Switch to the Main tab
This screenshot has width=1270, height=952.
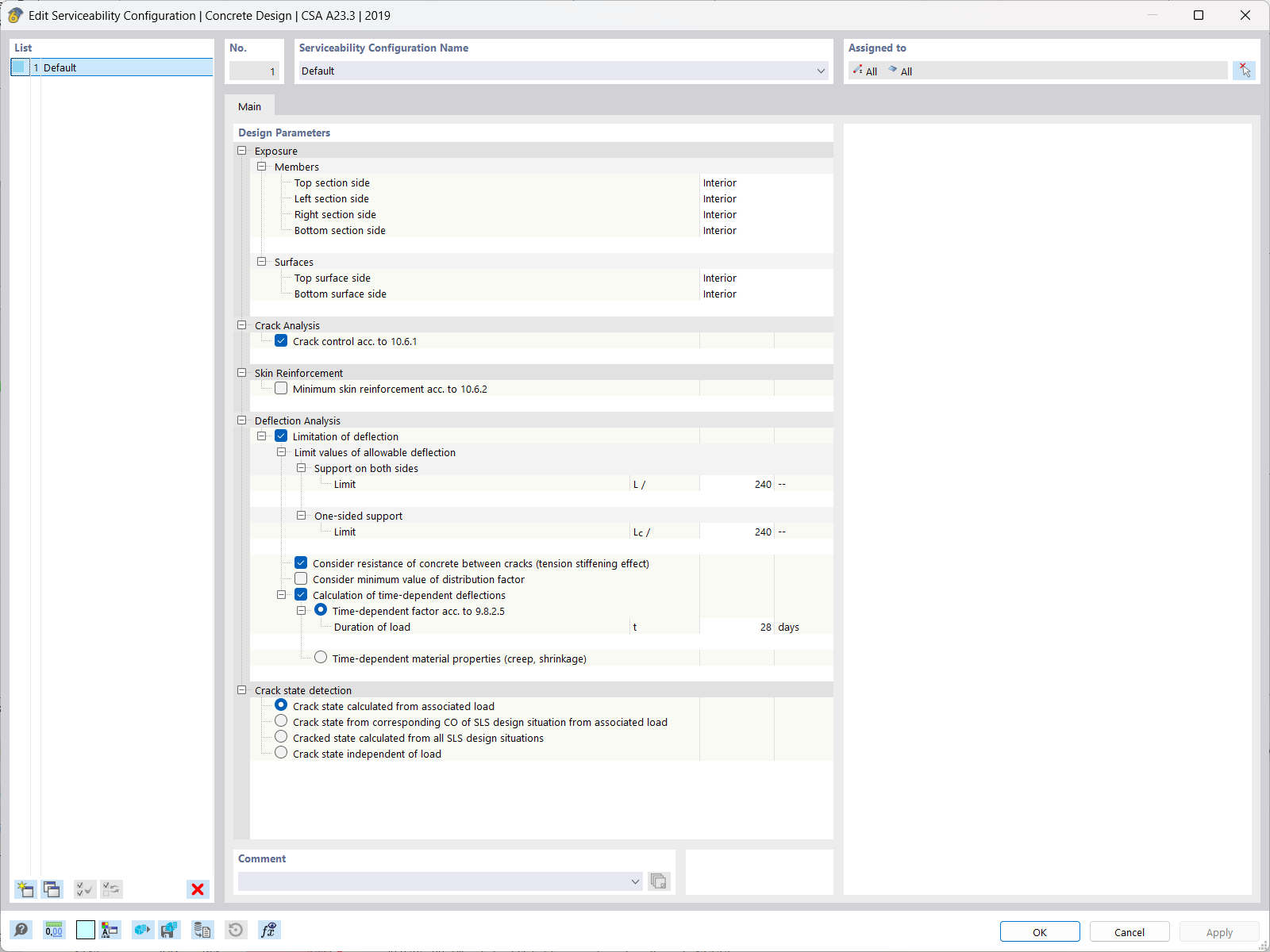point(249,106)
